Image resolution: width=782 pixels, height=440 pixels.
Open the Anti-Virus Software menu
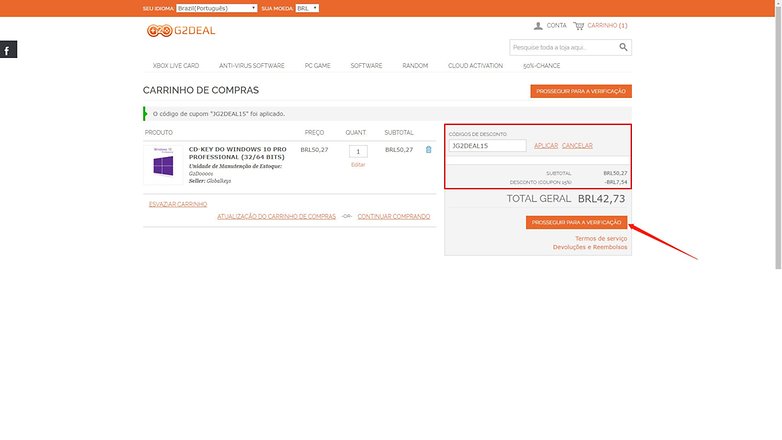252,66
